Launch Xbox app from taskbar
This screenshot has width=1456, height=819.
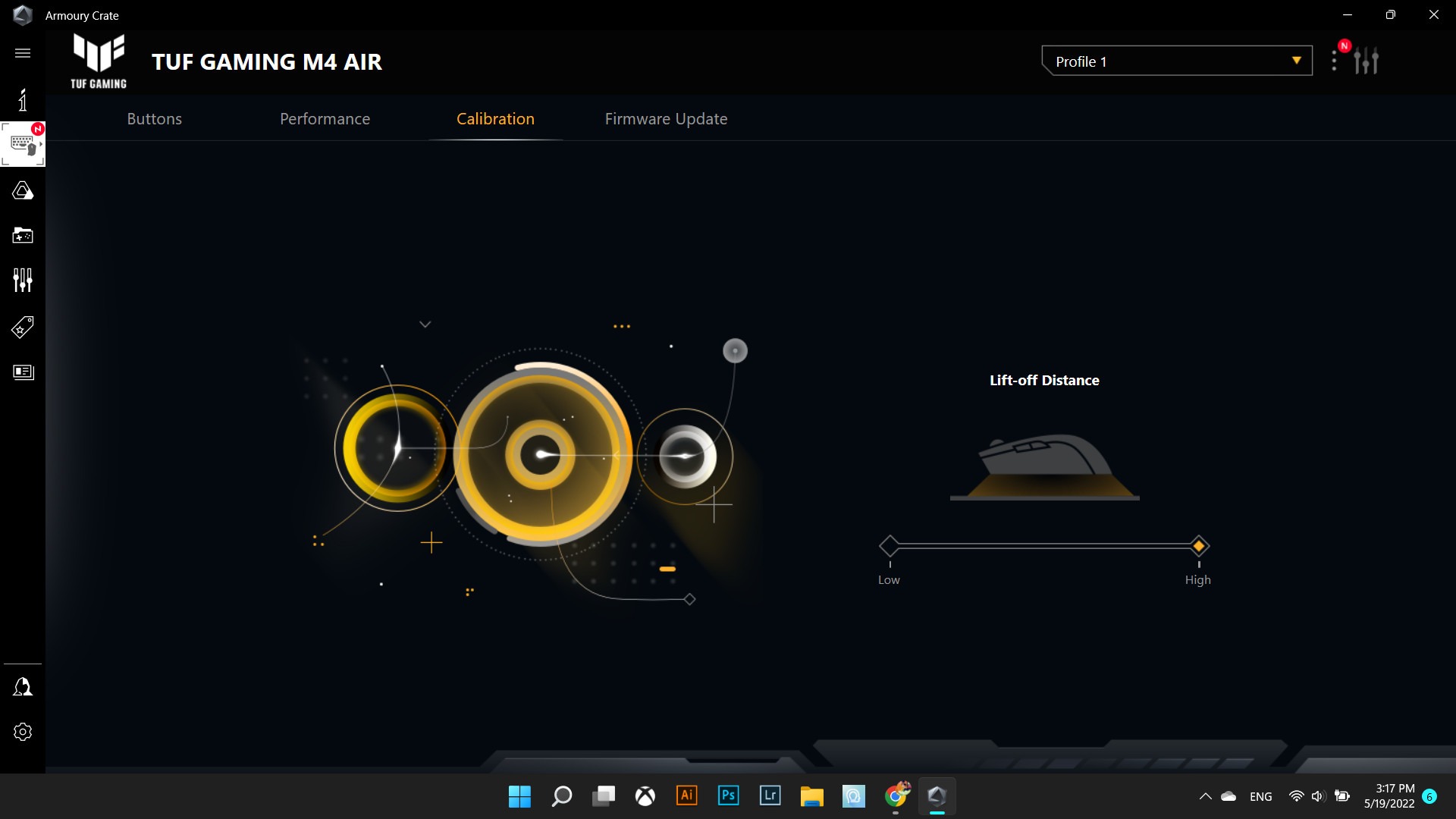645,796
